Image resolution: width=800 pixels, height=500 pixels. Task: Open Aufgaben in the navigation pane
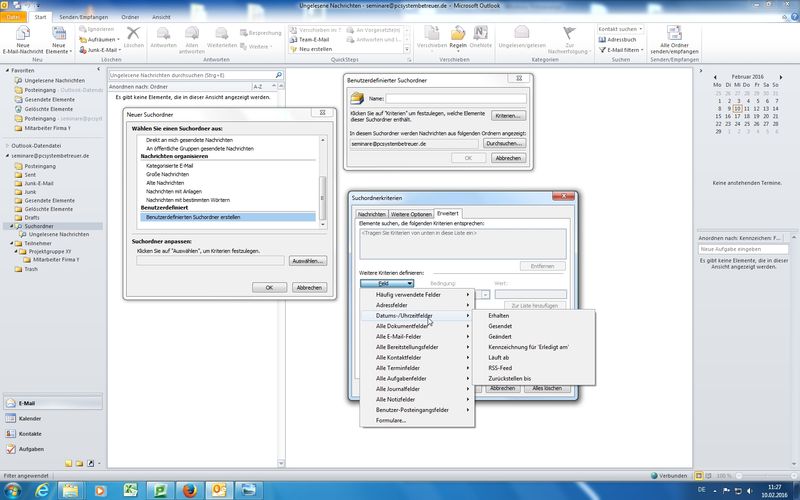tap(30, 449)
